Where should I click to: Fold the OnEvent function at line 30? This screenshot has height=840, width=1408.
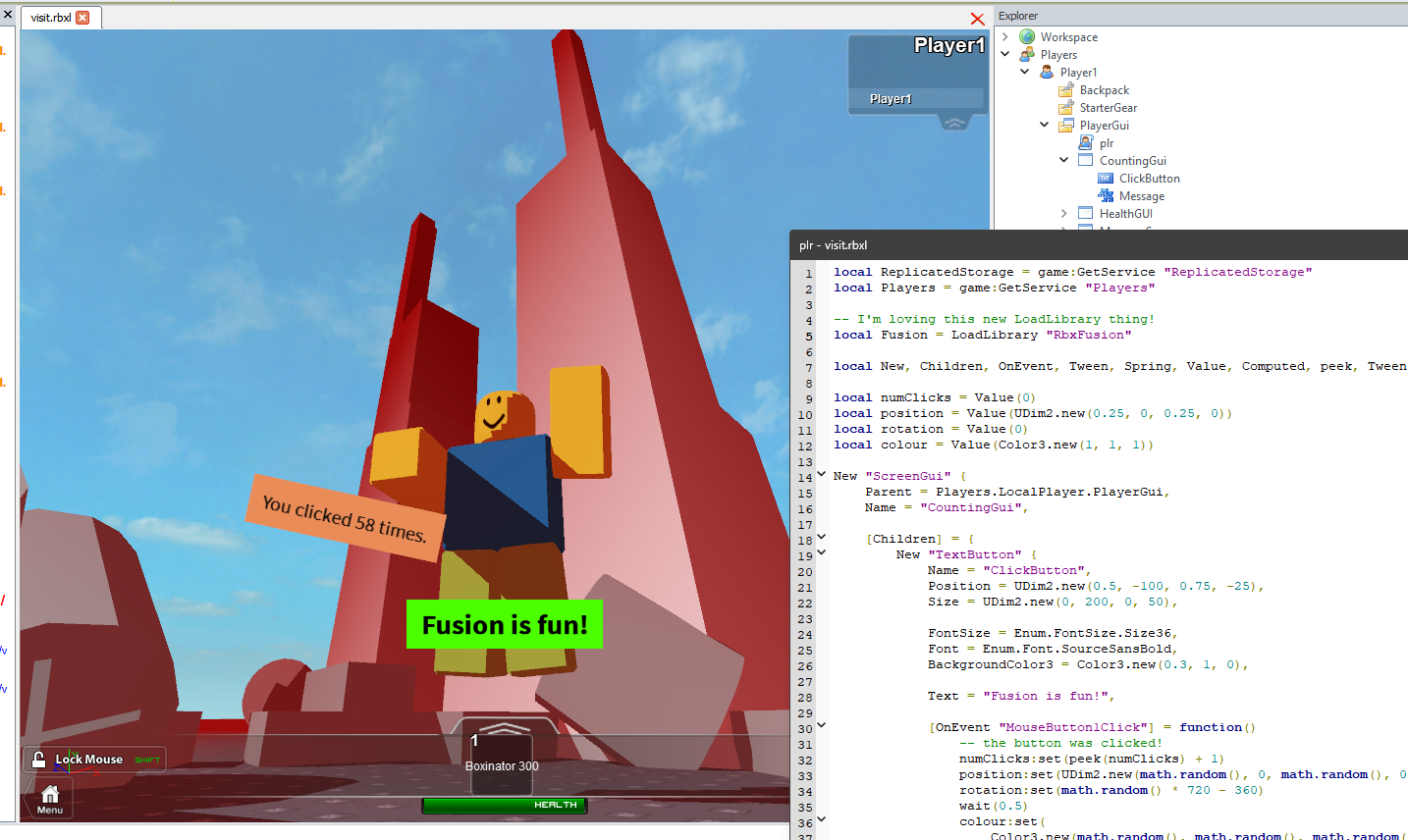point(822,726)
